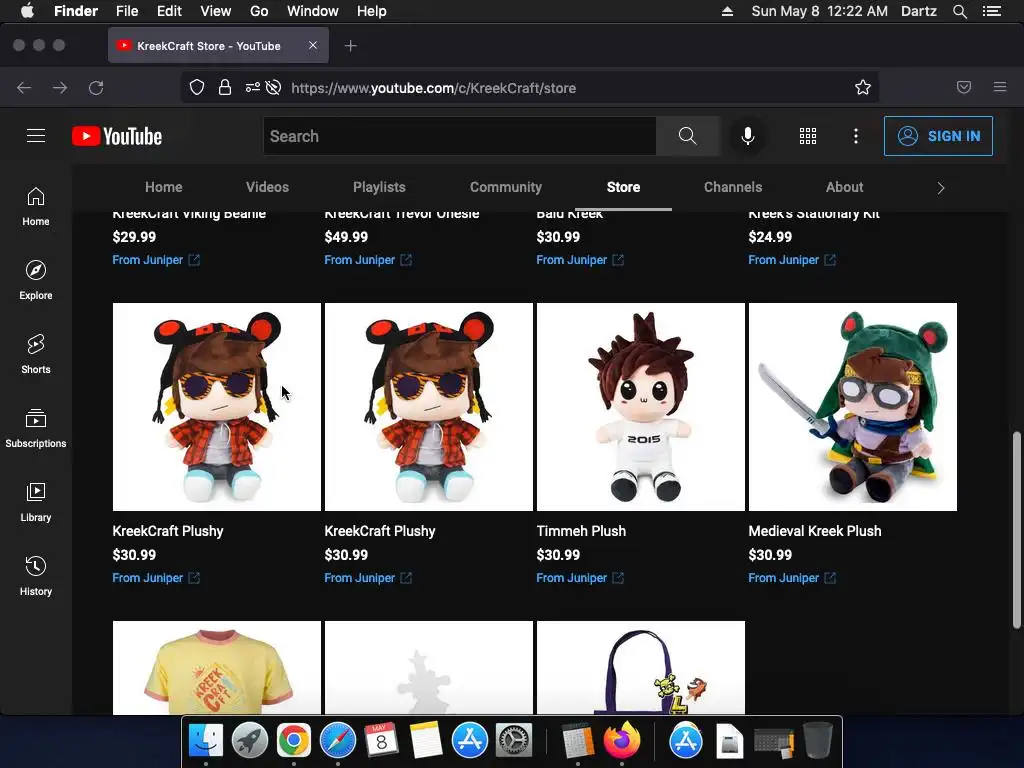The image size is (1024, 768).
Task: Switch to the Community tab
Action: click(505, 187)
